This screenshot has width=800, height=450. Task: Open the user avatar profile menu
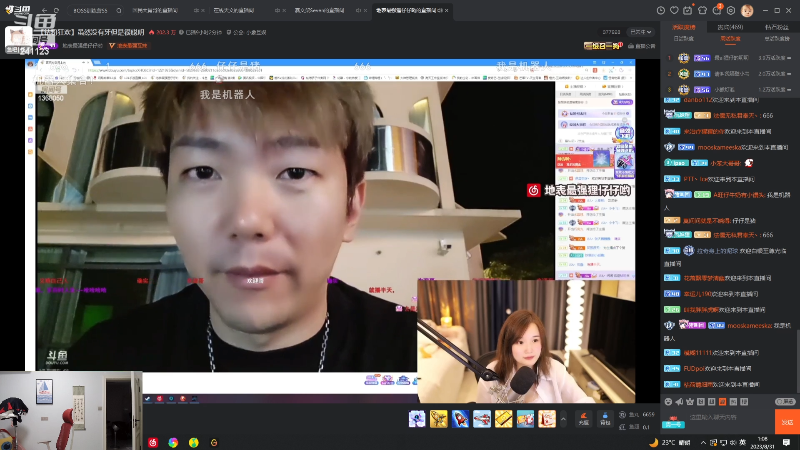tap(747, 10)
